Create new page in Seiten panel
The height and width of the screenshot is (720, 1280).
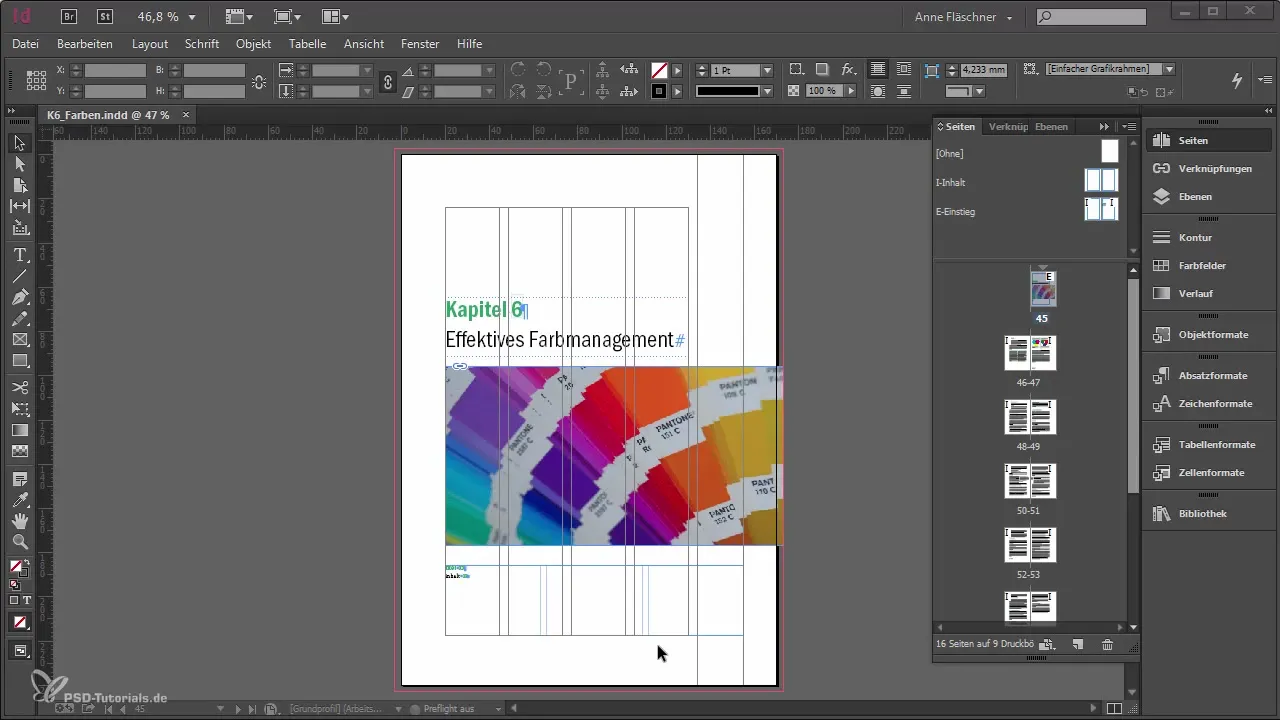coord(1078,645)
